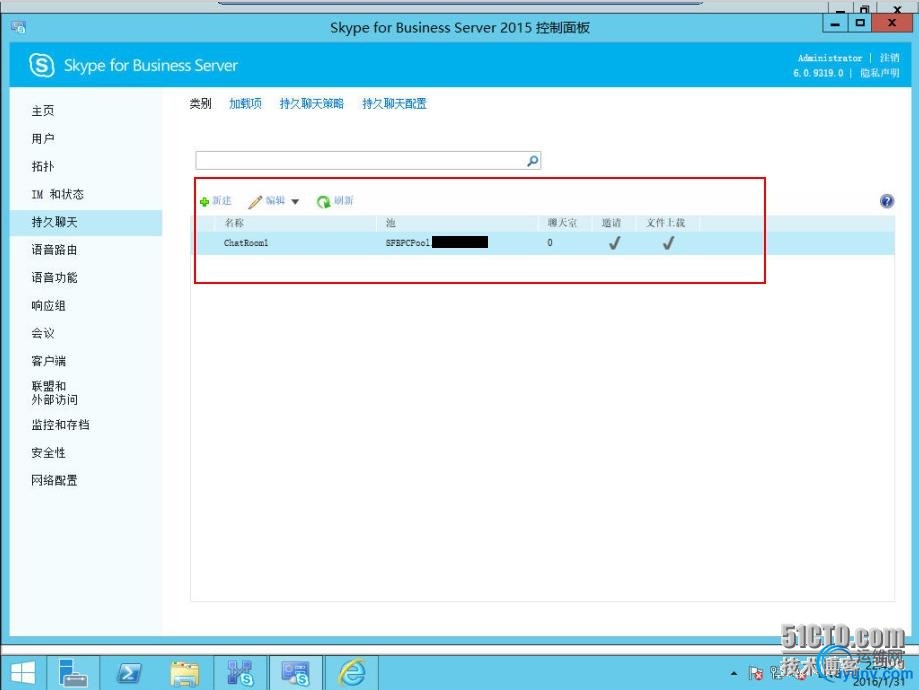This screenshot has width=919, height=690.
Task: Open the 加载项 tab
Action: pyautogui.click(x=245, y=104)
